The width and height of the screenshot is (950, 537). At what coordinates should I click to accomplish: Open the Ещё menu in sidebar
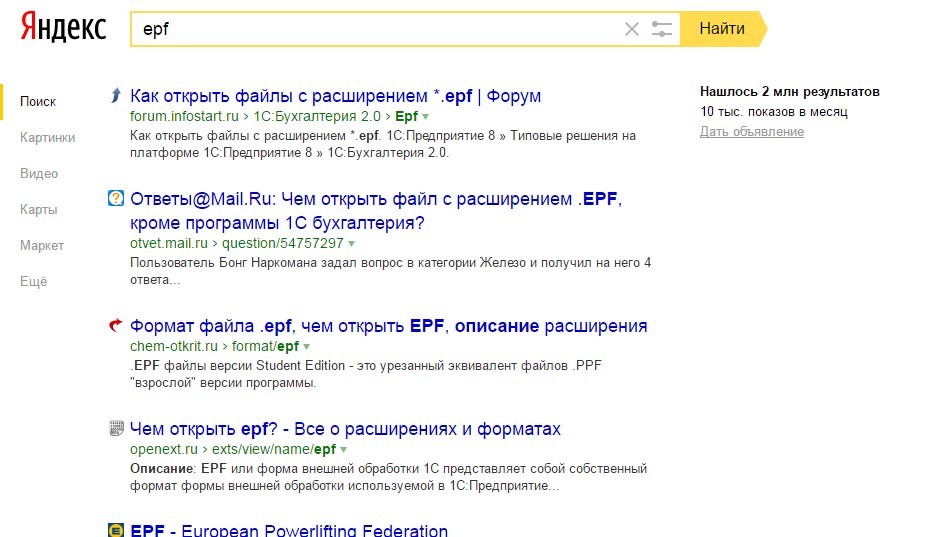coord(34,282)
